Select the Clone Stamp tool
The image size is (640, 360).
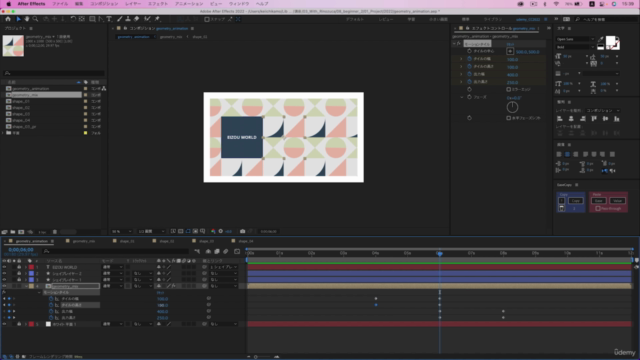tap(128, 19)
